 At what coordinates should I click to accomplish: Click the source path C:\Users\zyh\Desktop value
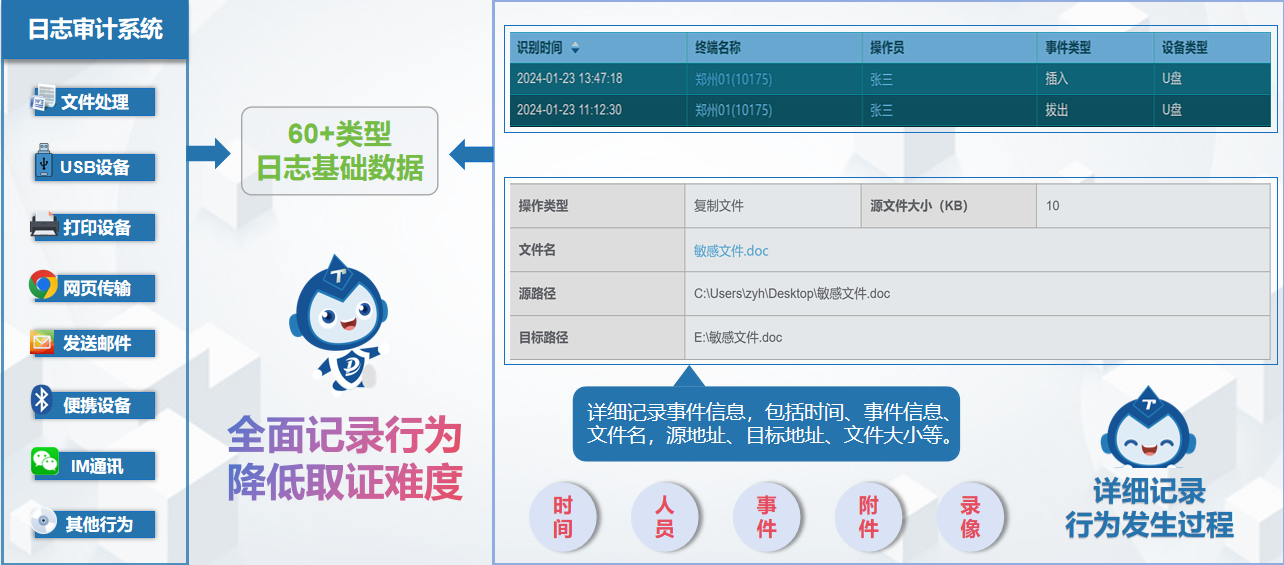(x=792, y=294)
